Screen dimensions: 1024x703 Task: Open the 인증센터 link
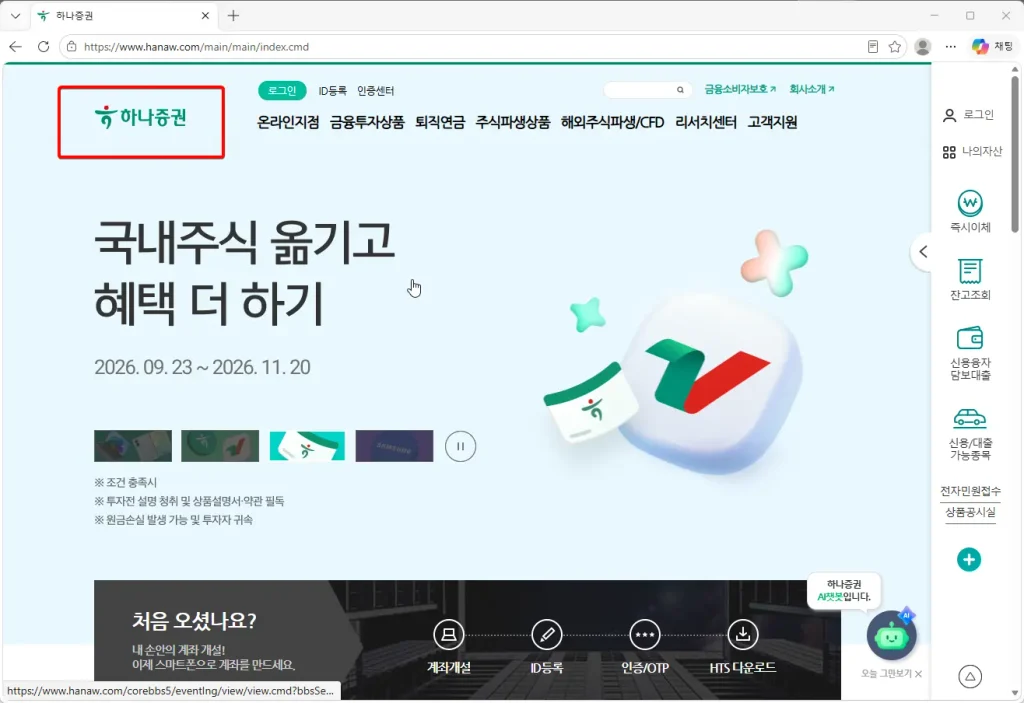[376, 91]
